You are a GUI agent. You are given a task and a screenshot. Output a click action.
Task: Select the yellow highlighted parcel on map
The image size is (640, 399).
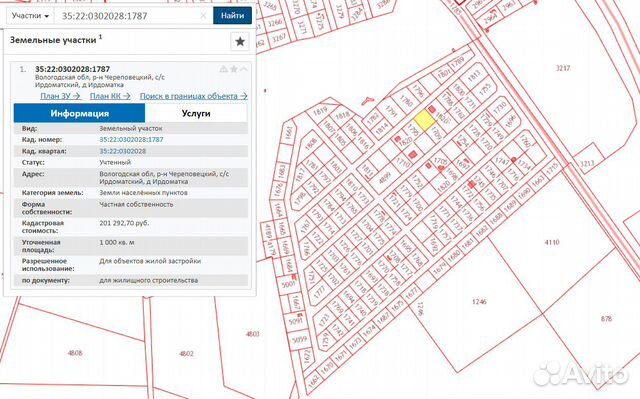coord(424,121)
